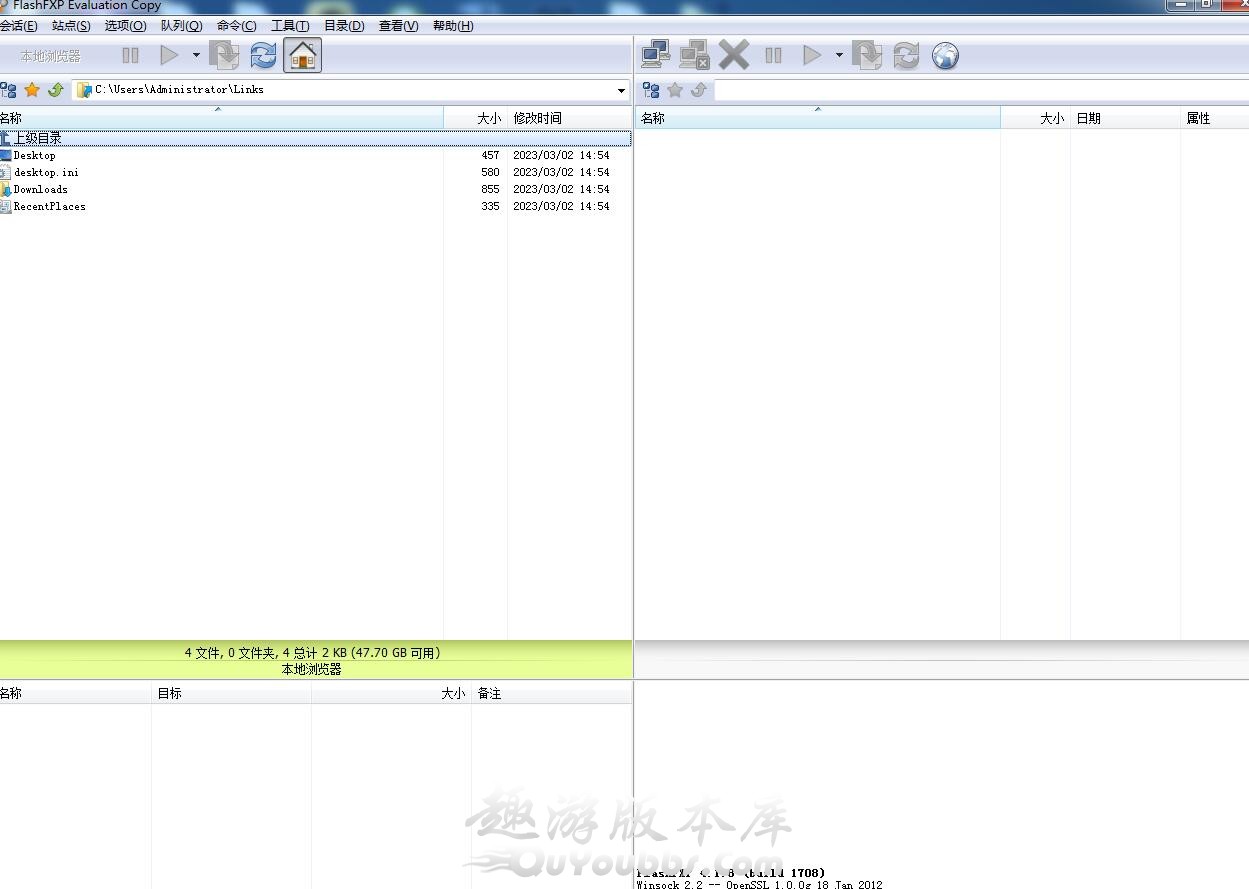Click size value 855 for Downloads

[x=490, y=189]
